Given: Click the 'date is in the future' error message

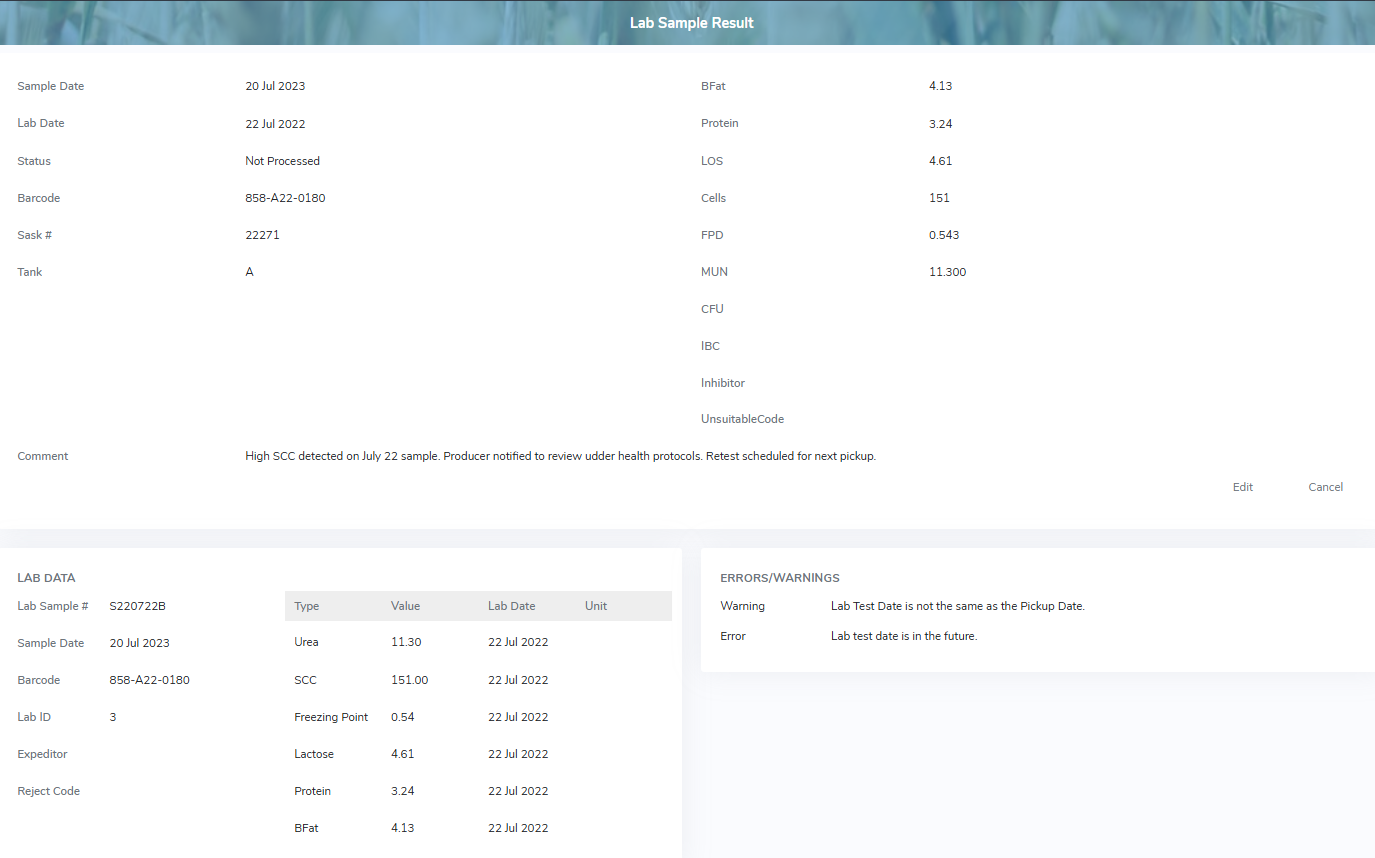Looking at the screenshot, I should [903, 636].
